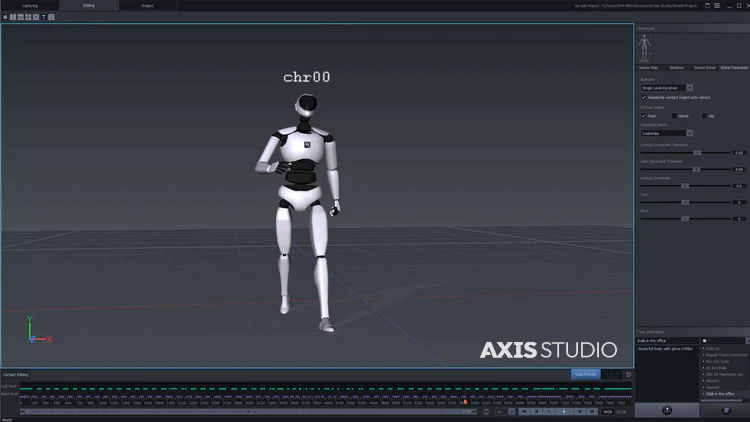Click the timeline zoom scrollbar
The height and width of the screenshot is (422, 750).
(x=248, y=411)
